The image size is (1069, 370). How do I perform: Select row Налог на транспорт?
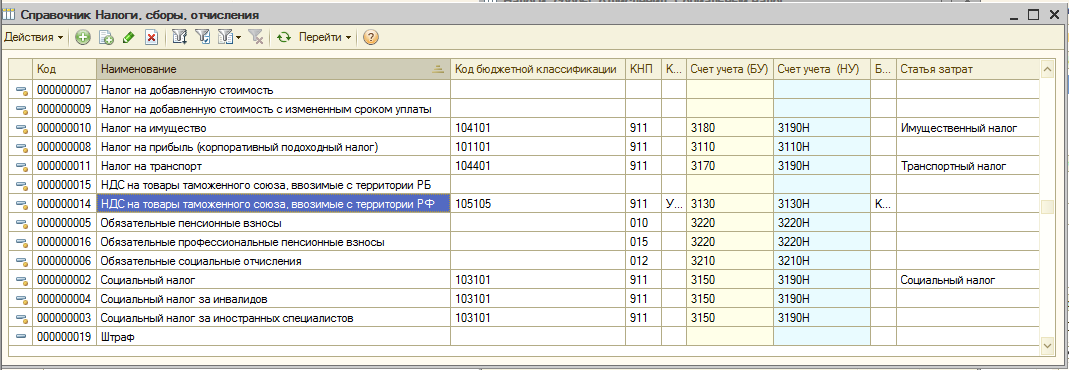point(273,166)
